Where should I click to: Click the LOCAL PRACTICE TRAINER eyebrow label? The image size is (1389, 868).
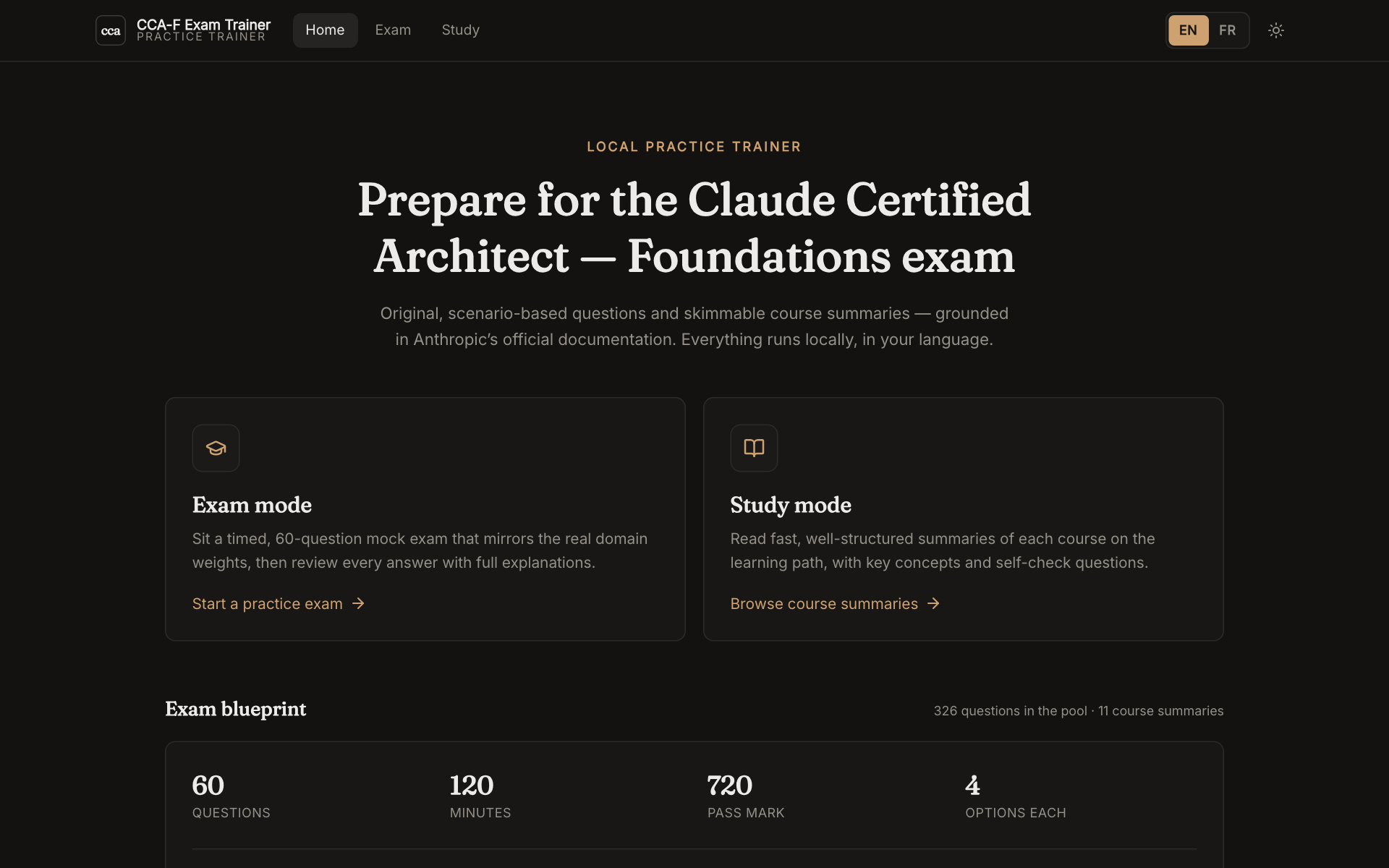pyautogui.click(x=694, y=147)
